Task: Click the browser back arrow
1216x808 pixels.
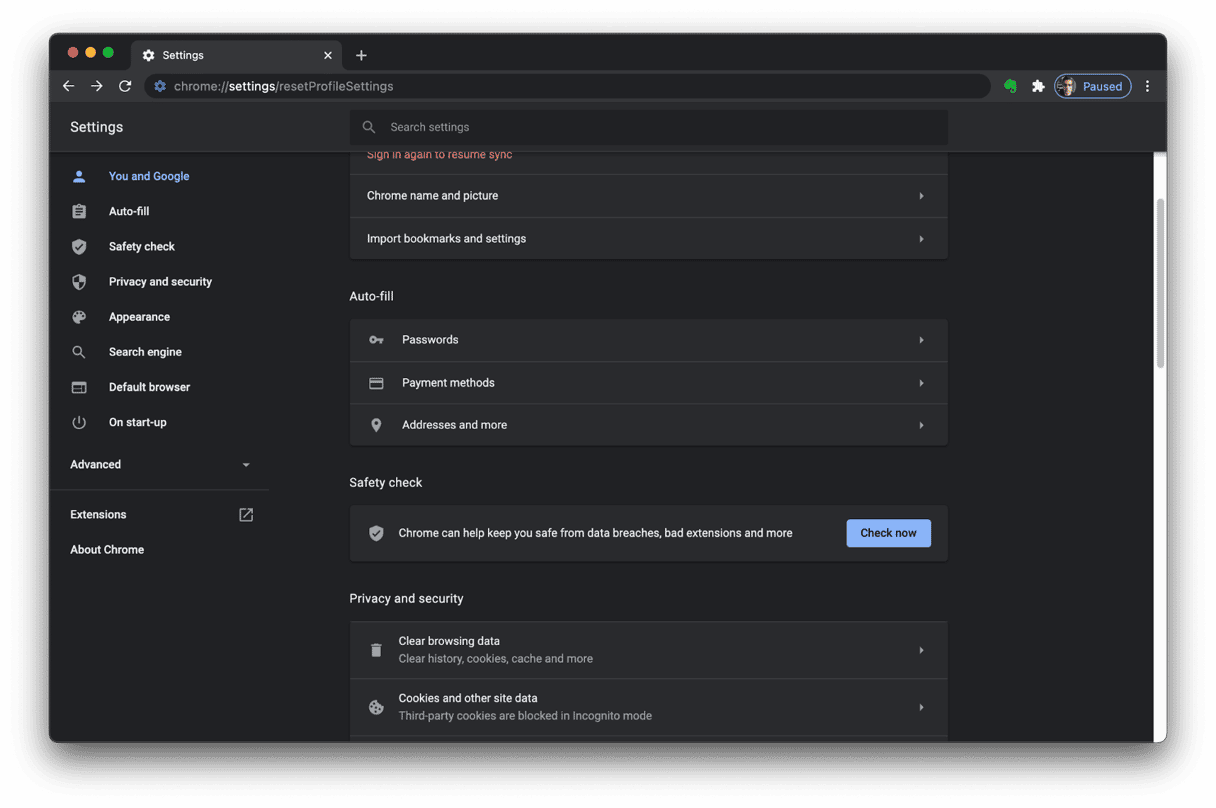Action: click(x=68, y=86)
